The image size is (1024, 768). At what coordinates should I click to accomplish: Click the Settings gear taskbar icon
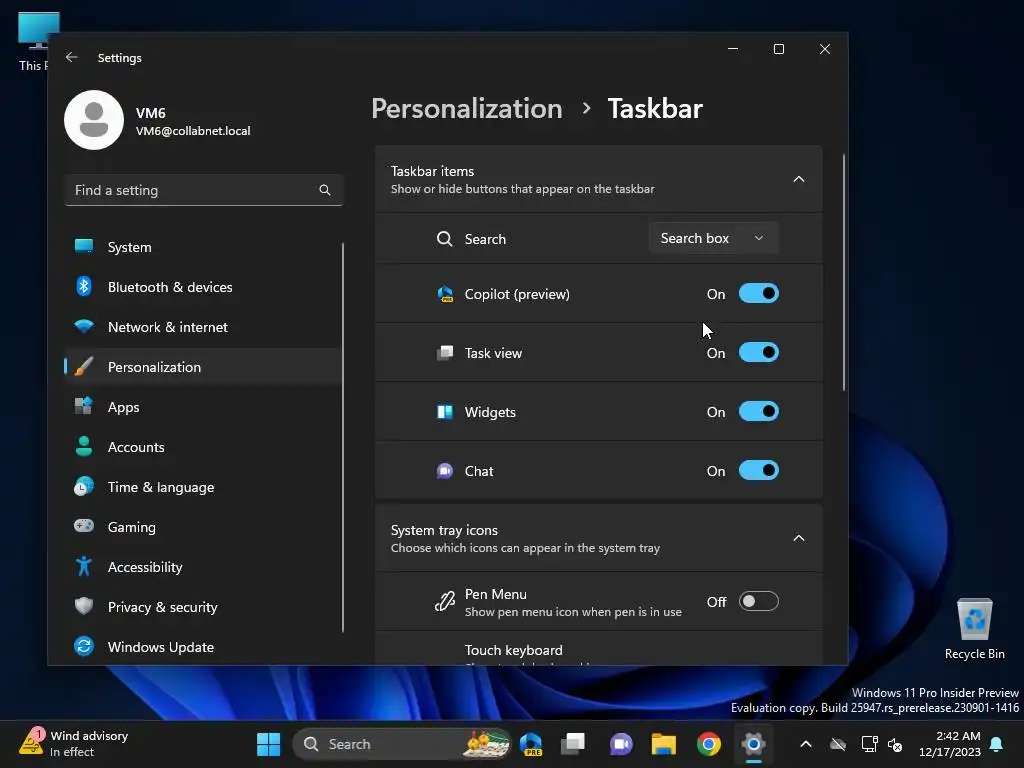point(753,744)
